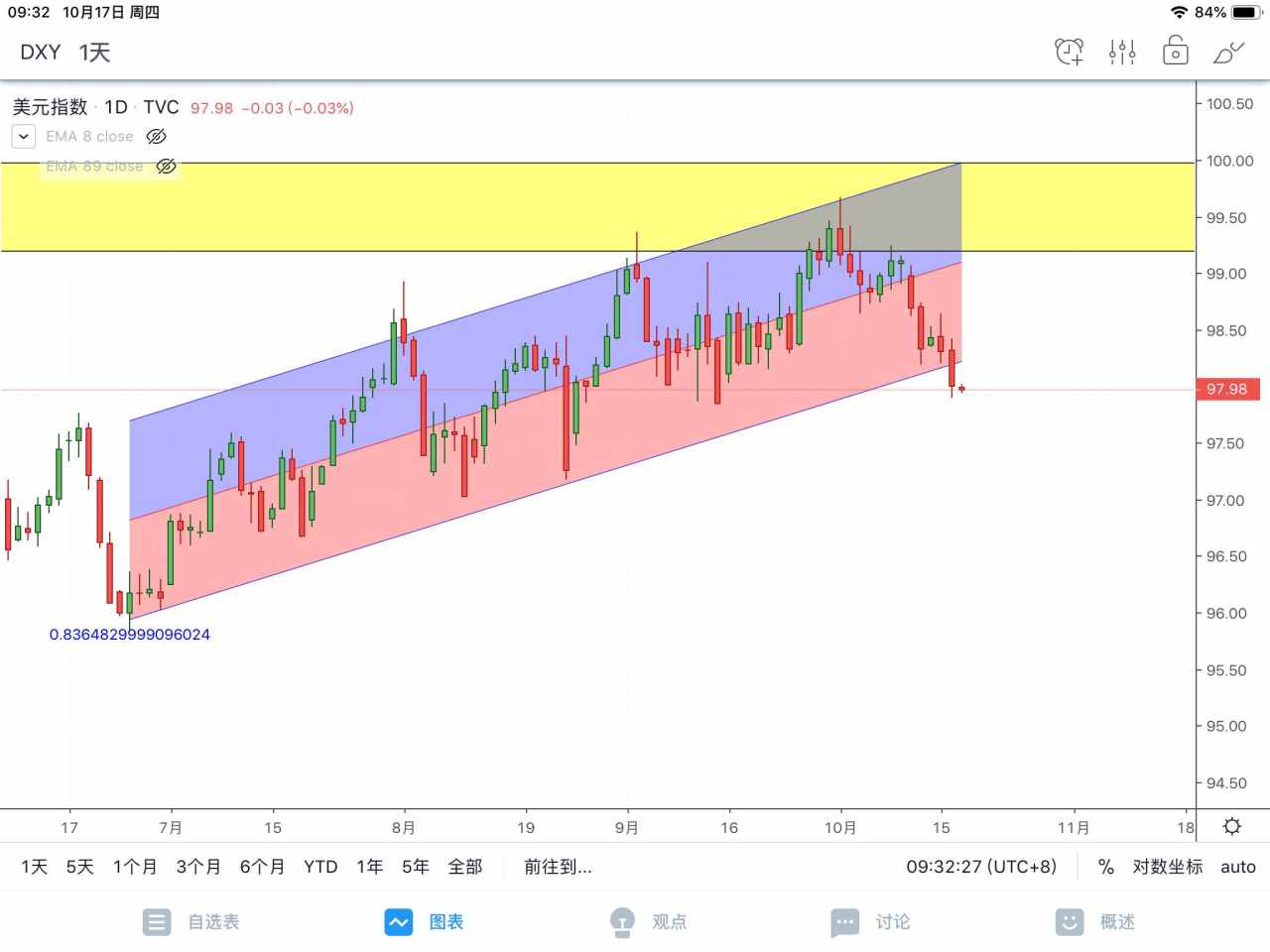Tap the 观点 ideas lightbulb icon
This screenshot has height=952, width=1270.
click(x=622, y=922)
